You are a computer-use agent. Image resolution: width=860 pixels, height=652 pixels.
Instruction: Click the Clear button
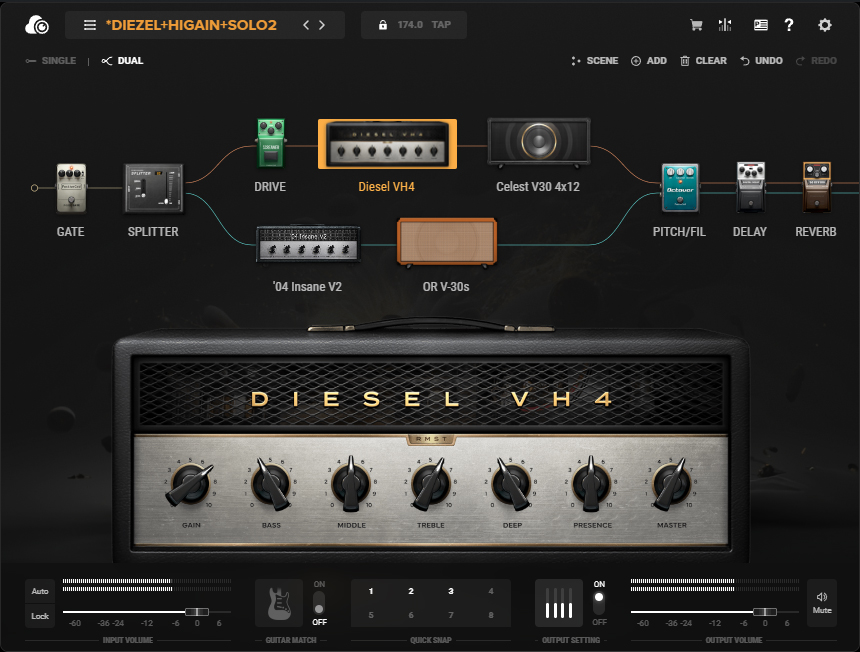click(703, 61)
